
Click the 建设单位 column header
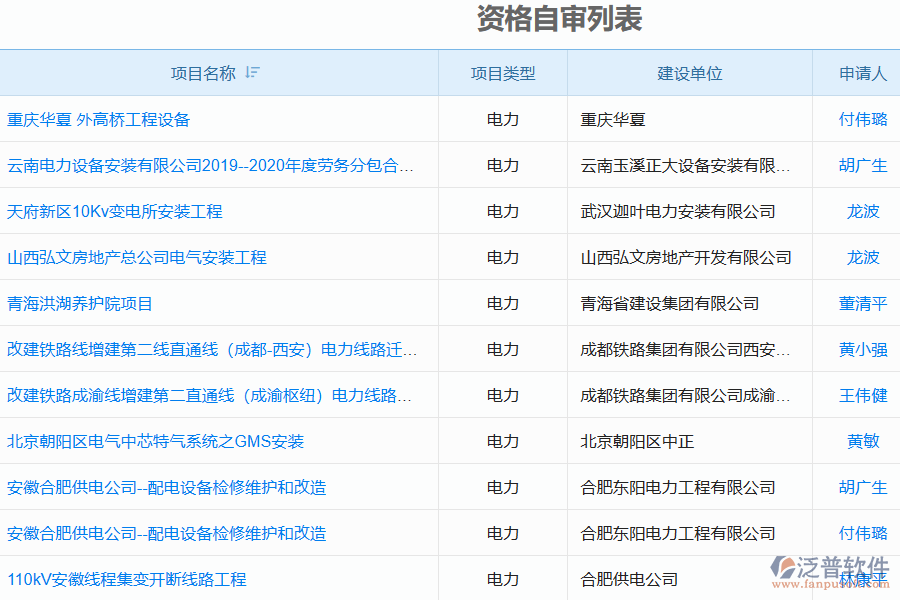[691, 72]
